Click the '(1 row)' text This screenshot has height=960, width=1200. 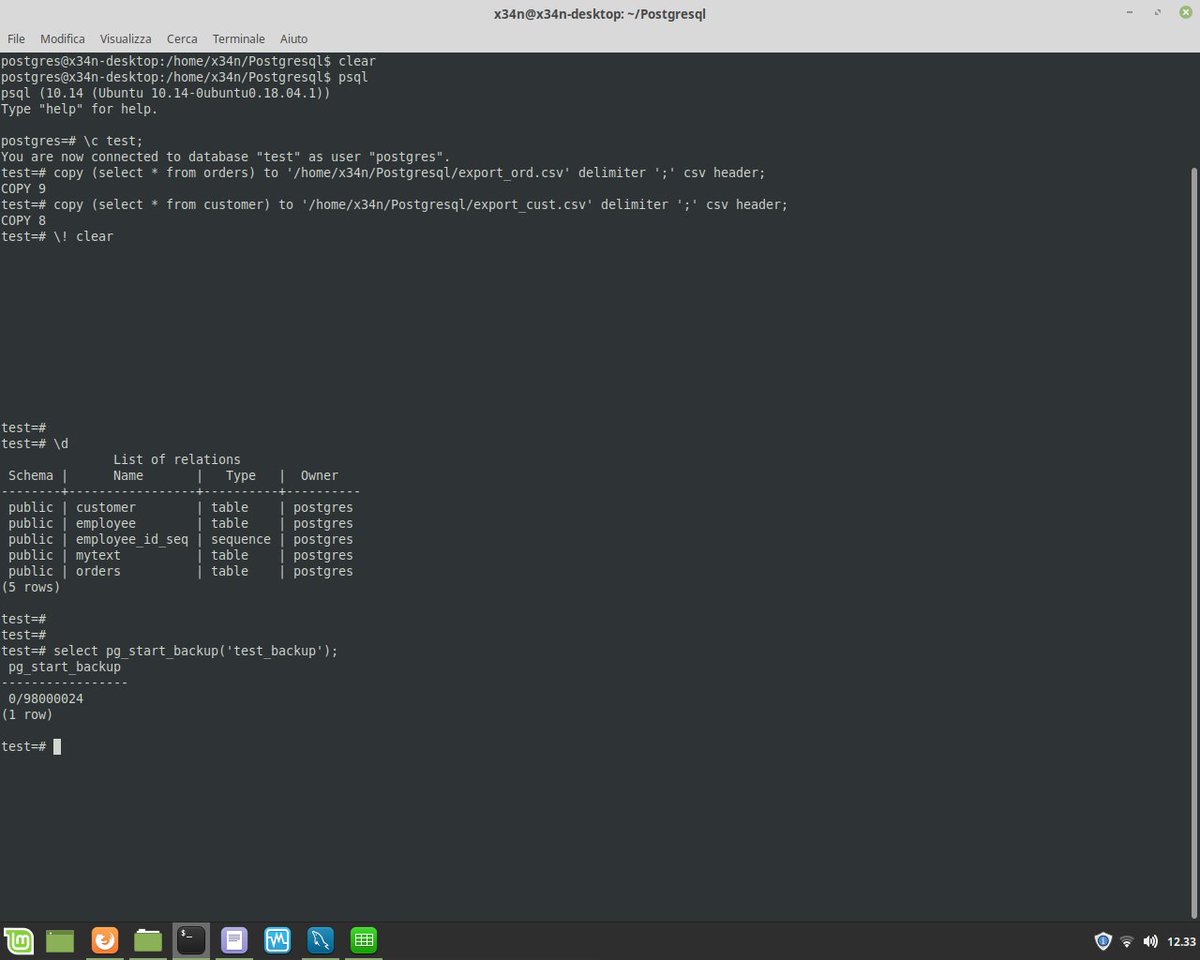[27, 715]
